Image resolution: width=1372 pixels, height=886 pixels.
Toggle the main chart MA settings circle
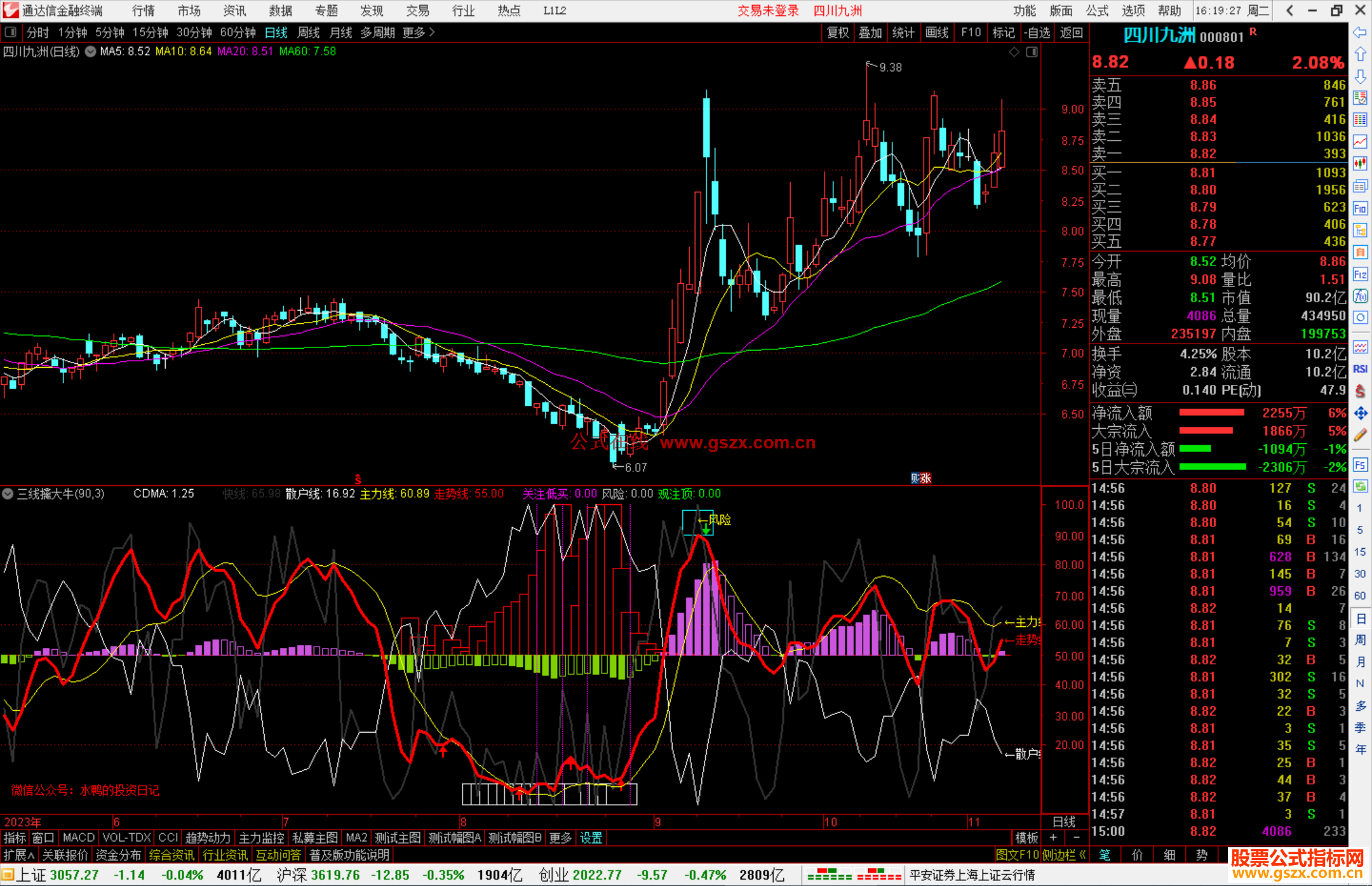point(90,51)
